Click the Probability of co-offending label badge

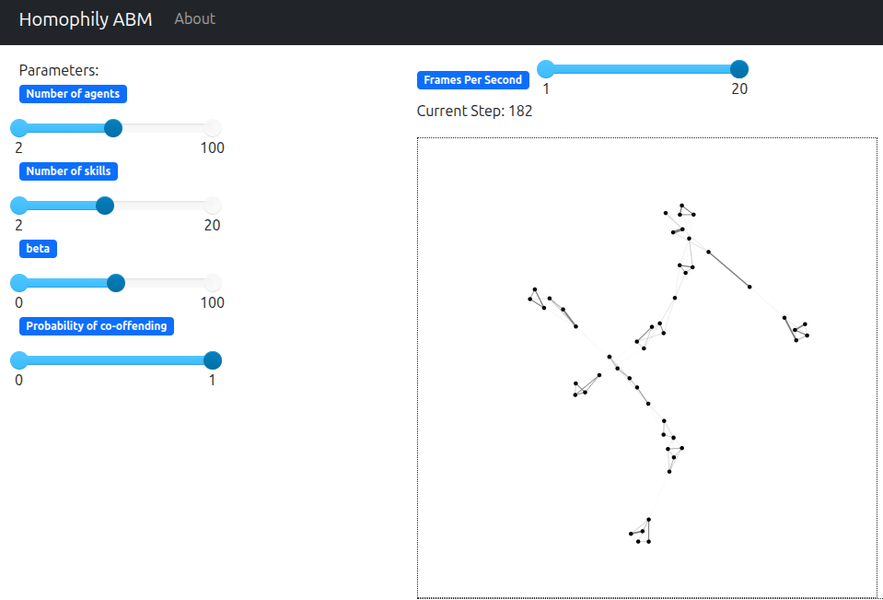97,326
